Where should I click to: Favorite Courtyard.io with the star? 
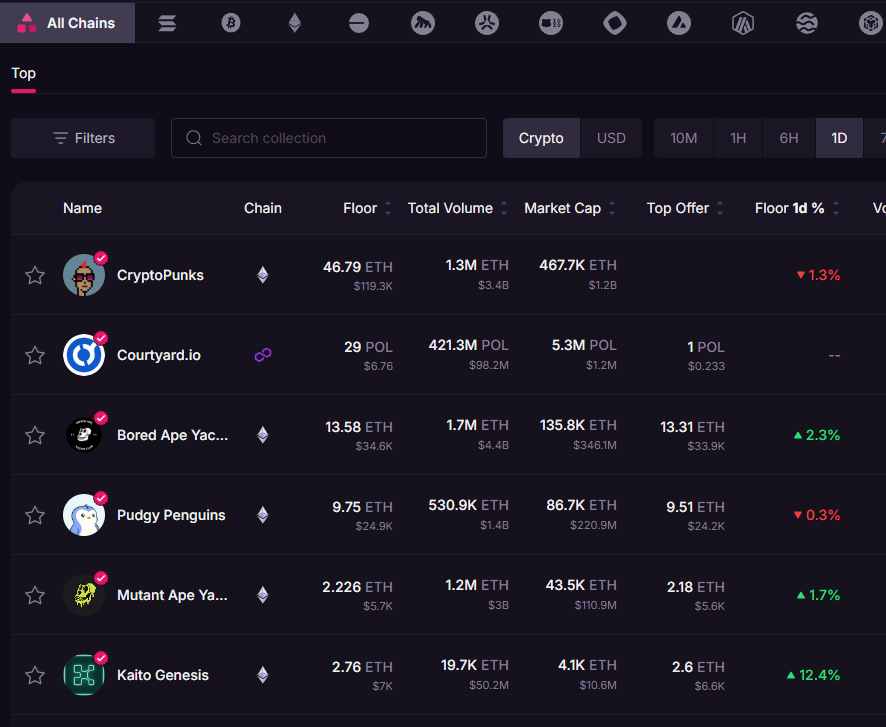35,355
